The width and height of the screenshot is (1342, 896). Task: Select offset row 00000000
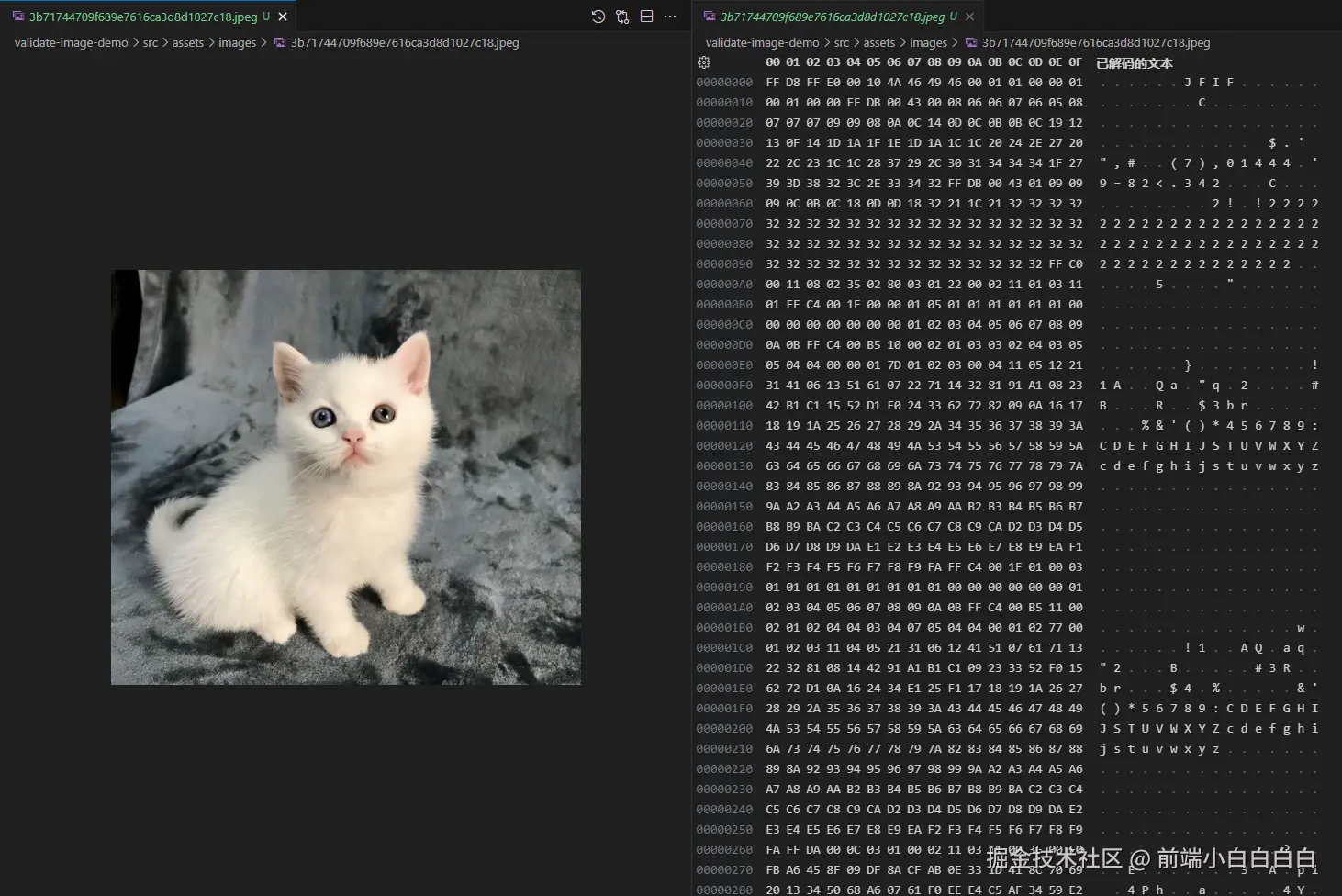click(724, 83)
